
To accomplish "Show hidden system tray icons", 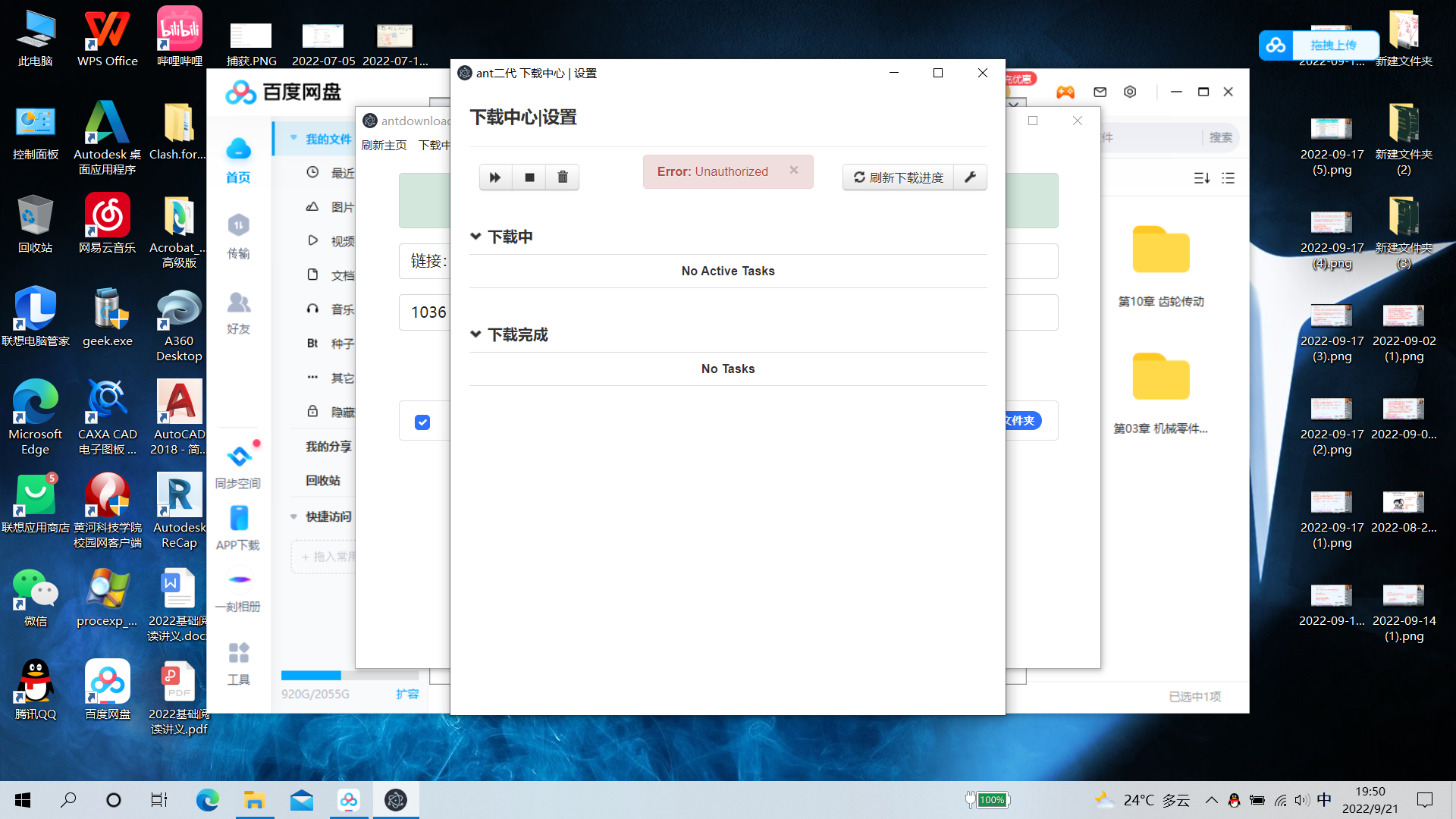I will (1212, 800).
